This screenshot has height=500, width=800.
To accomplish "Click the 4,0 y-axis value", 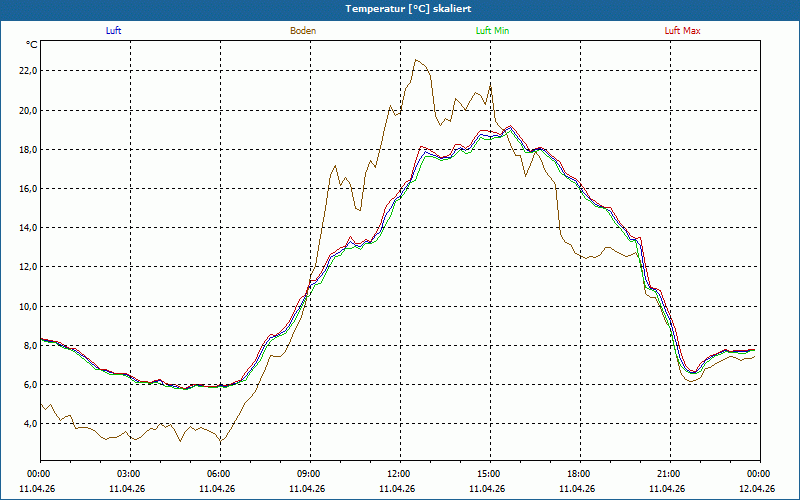I will click(x=30, y=423).
